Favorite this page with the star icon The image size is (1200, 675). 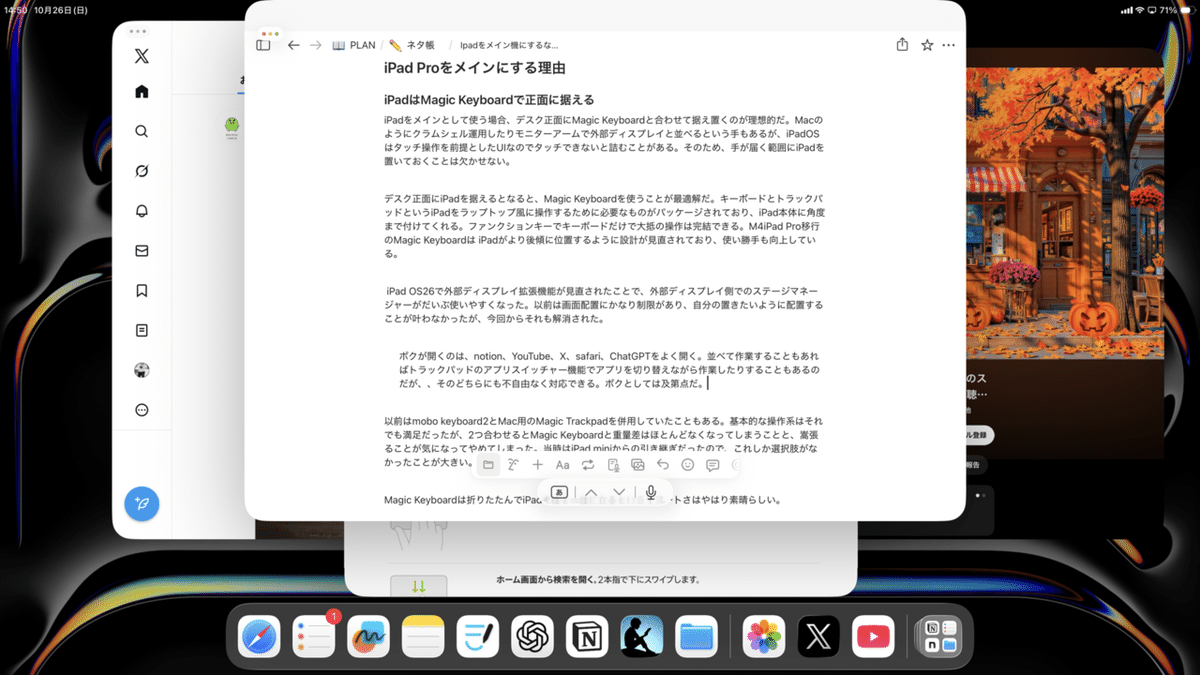tap(925, 45)
